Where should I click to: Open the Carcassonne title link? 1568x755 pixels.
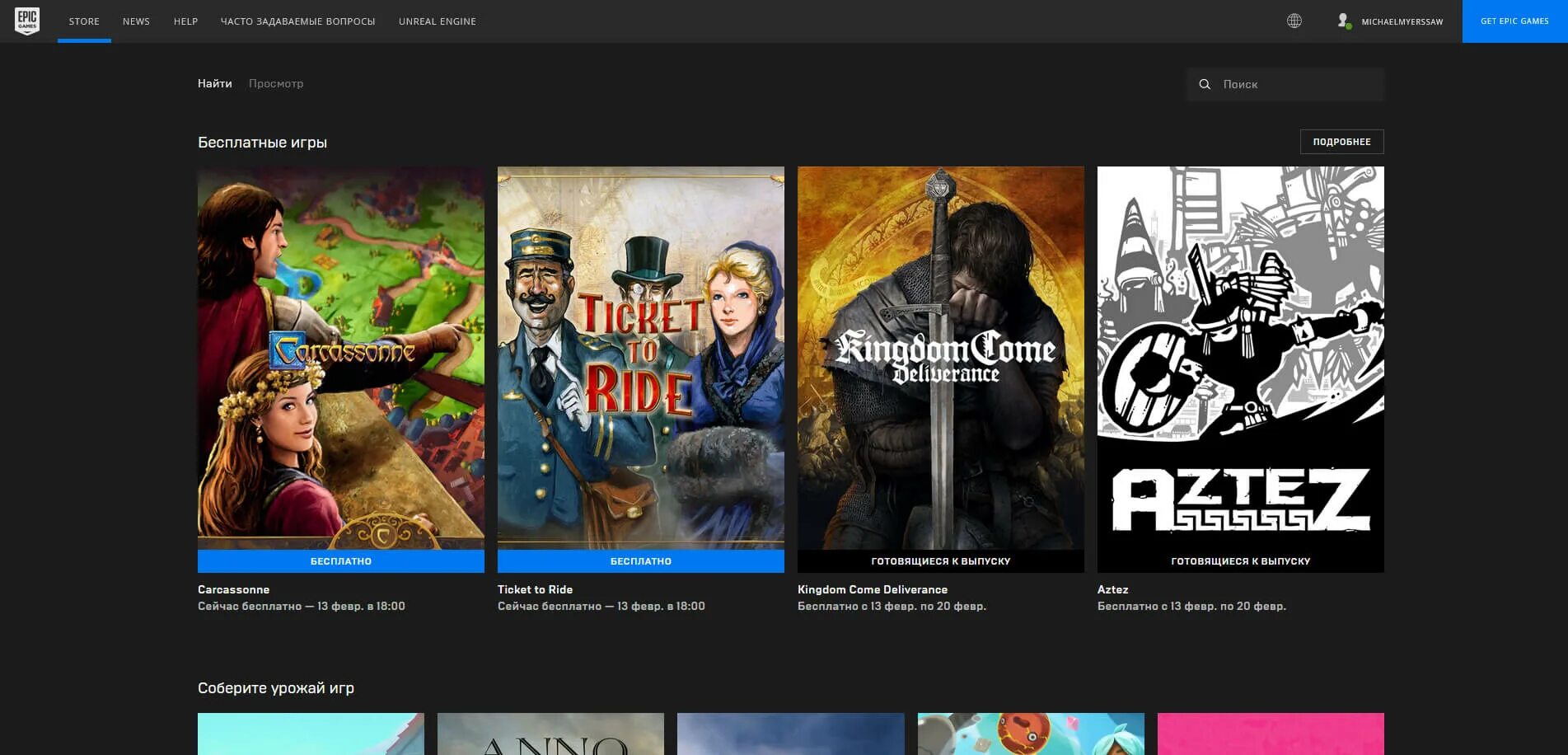tap(234, 589)
